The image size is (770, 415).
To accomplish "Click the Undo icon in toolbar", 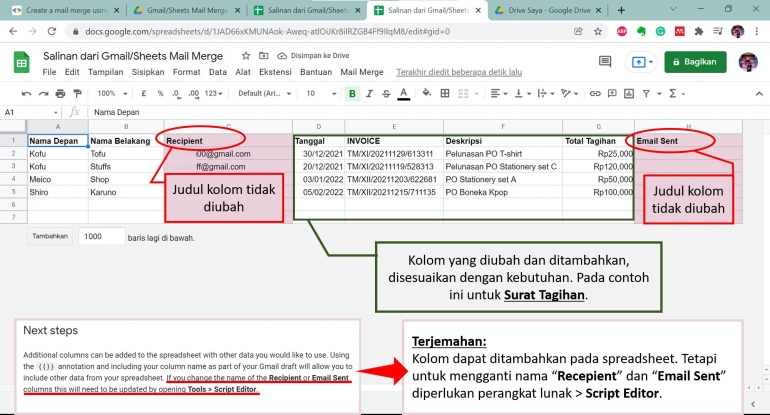I will 27,93.
